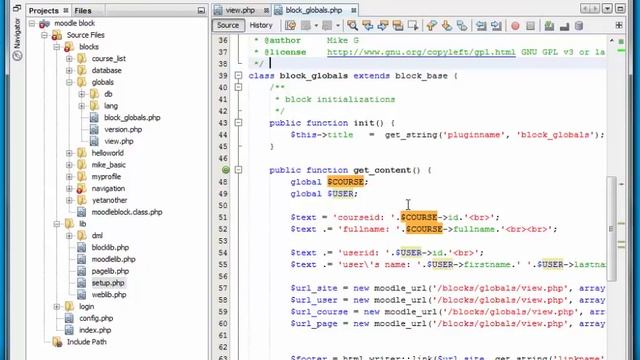Open the editor documents list dropdown

pos(607,9)
